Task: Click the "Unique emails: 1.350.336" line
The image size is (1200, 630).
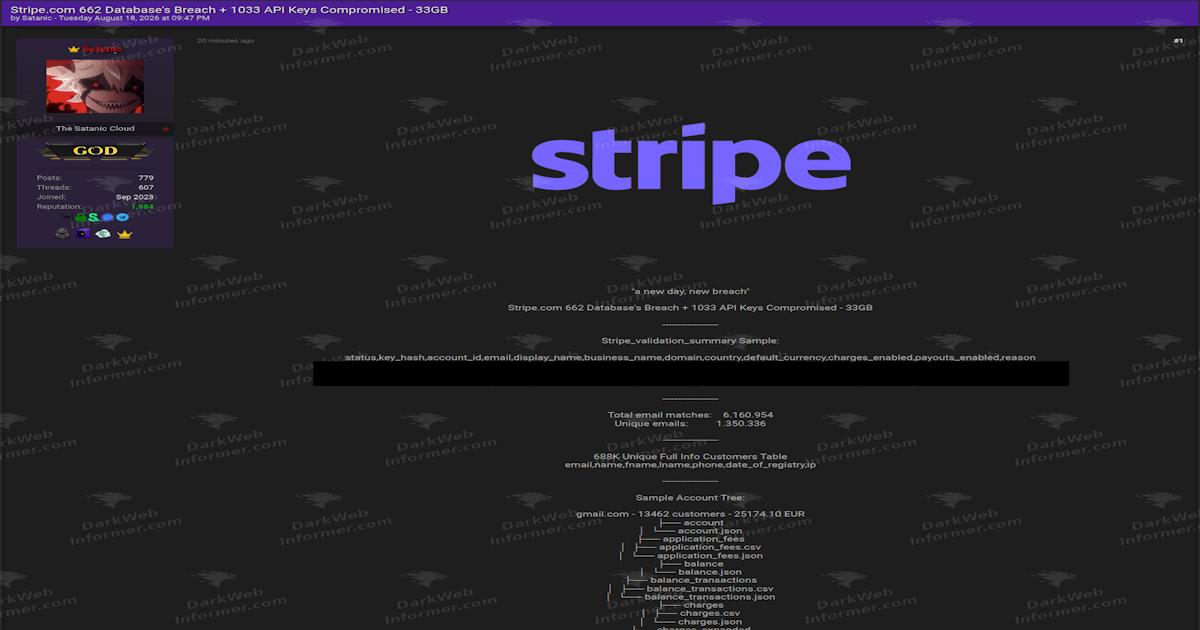Action: pos(690,423)
